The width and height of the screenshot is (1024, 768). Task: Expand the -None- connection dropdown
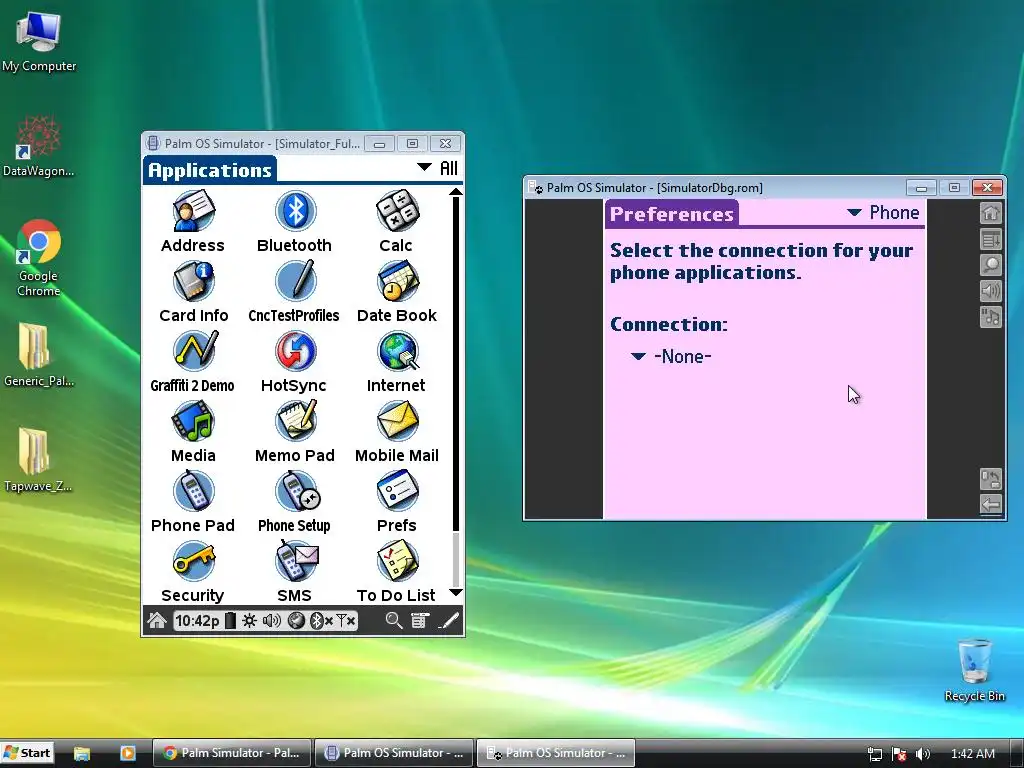pos(671,356)
